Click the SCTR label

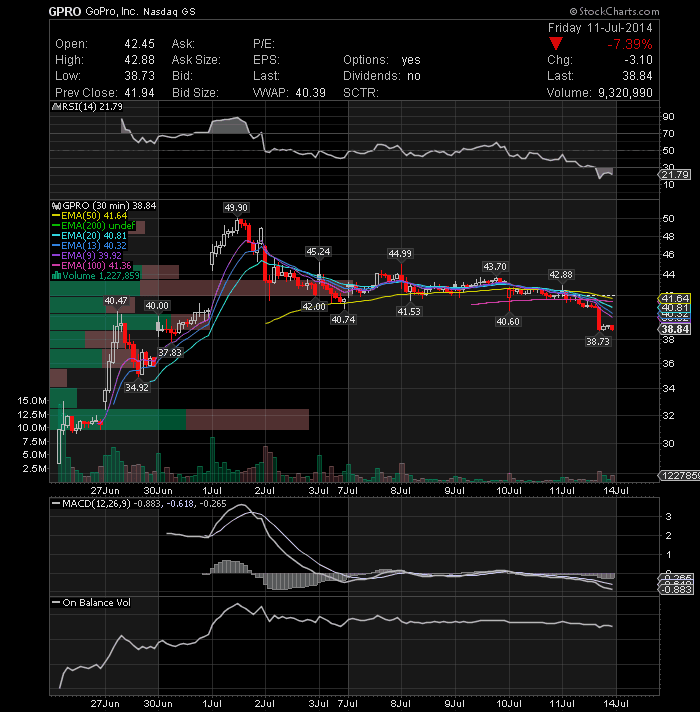[x=360, y=93]
